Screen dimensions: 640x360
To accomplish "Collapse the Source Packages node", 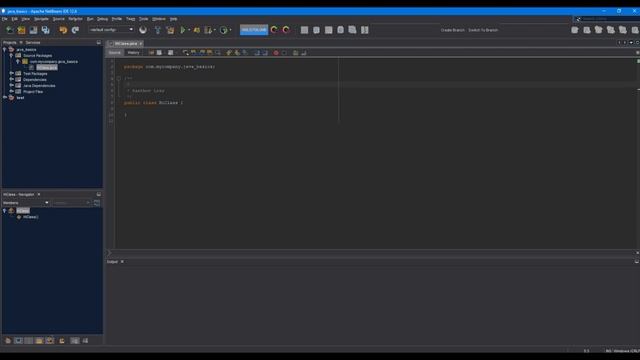I will coord(11,56).
